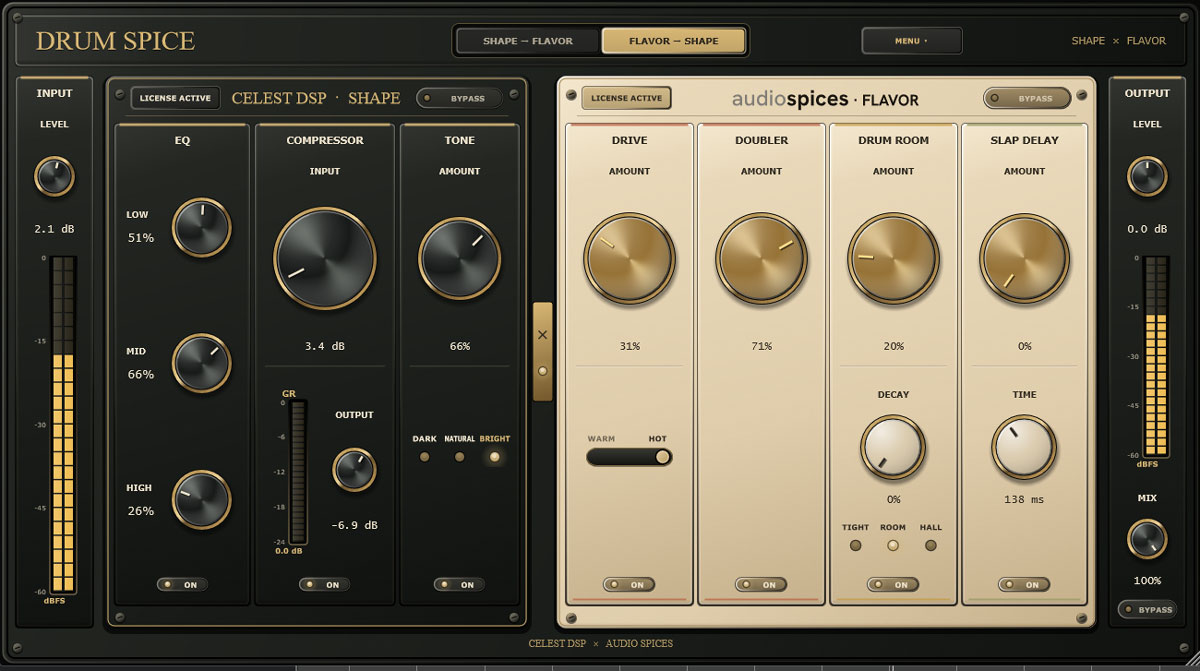Click the Drive 31% value
The height and width of the screenshot is (671, 1200).
[x=629, y=346]
